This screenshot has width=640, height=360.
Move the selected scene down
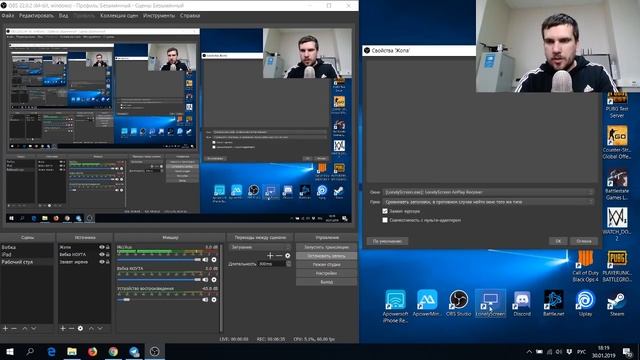click(x=34, y=328)
